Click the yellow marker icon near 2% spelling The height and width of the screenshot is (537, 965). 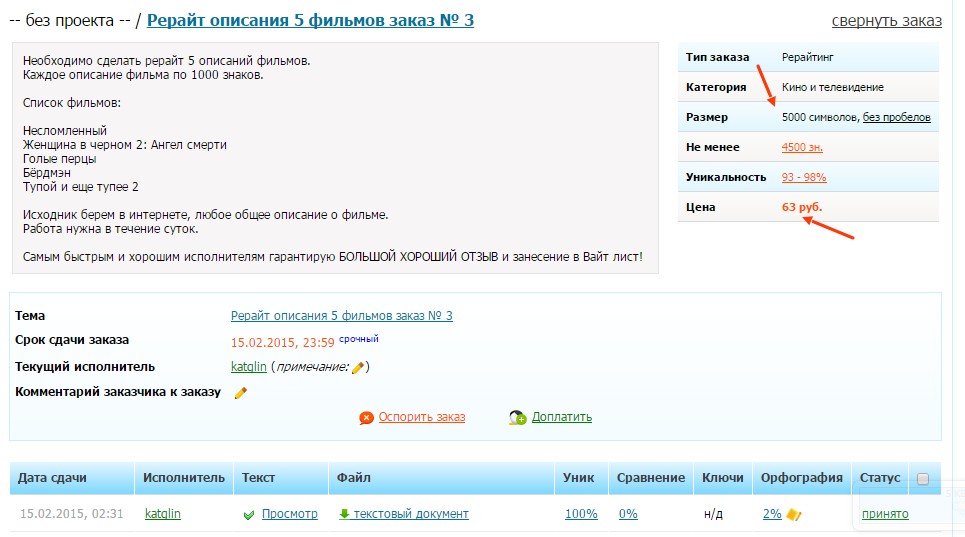coord(793,514)
